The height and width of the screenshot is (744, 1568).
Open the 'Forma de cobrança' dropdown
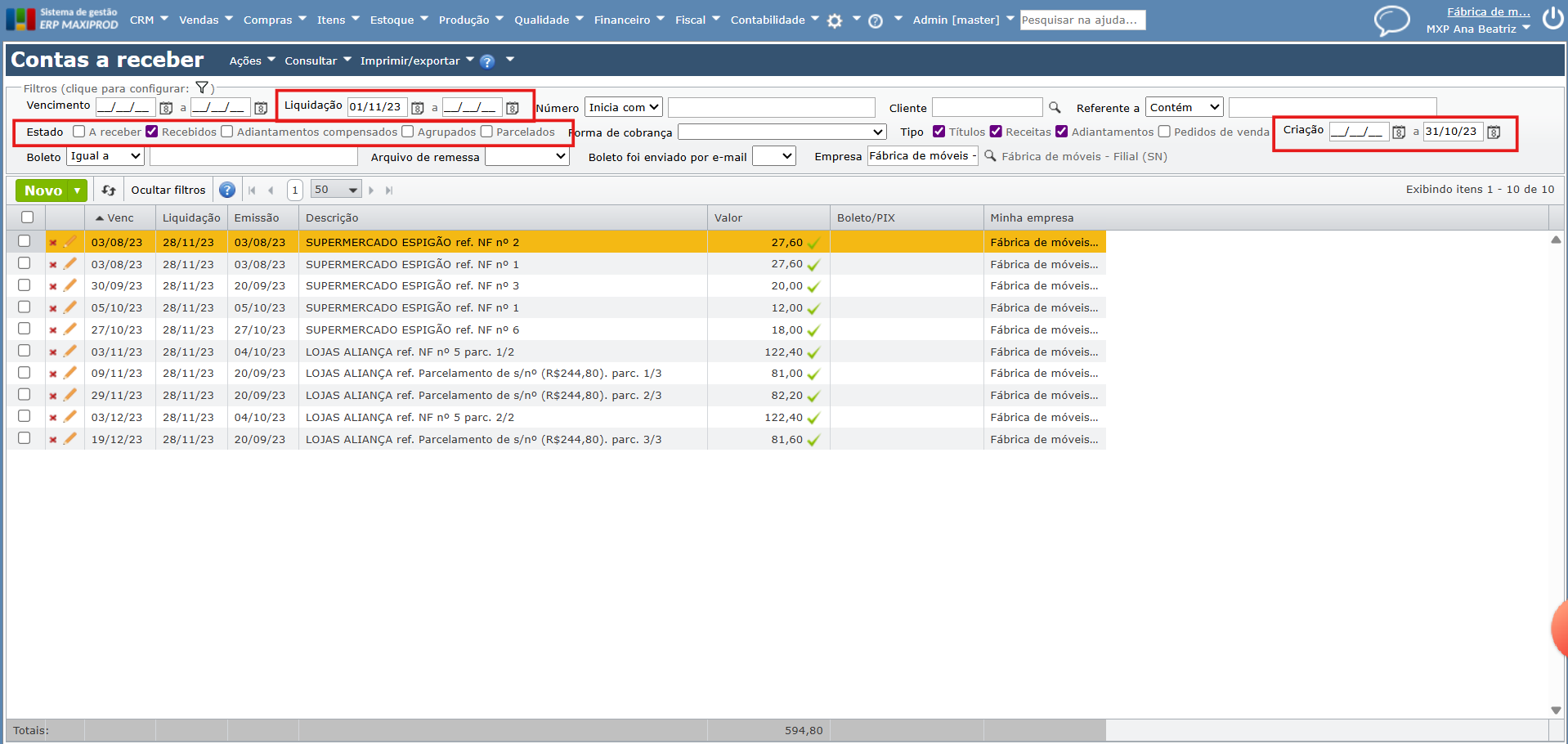(x=782, y=132)
